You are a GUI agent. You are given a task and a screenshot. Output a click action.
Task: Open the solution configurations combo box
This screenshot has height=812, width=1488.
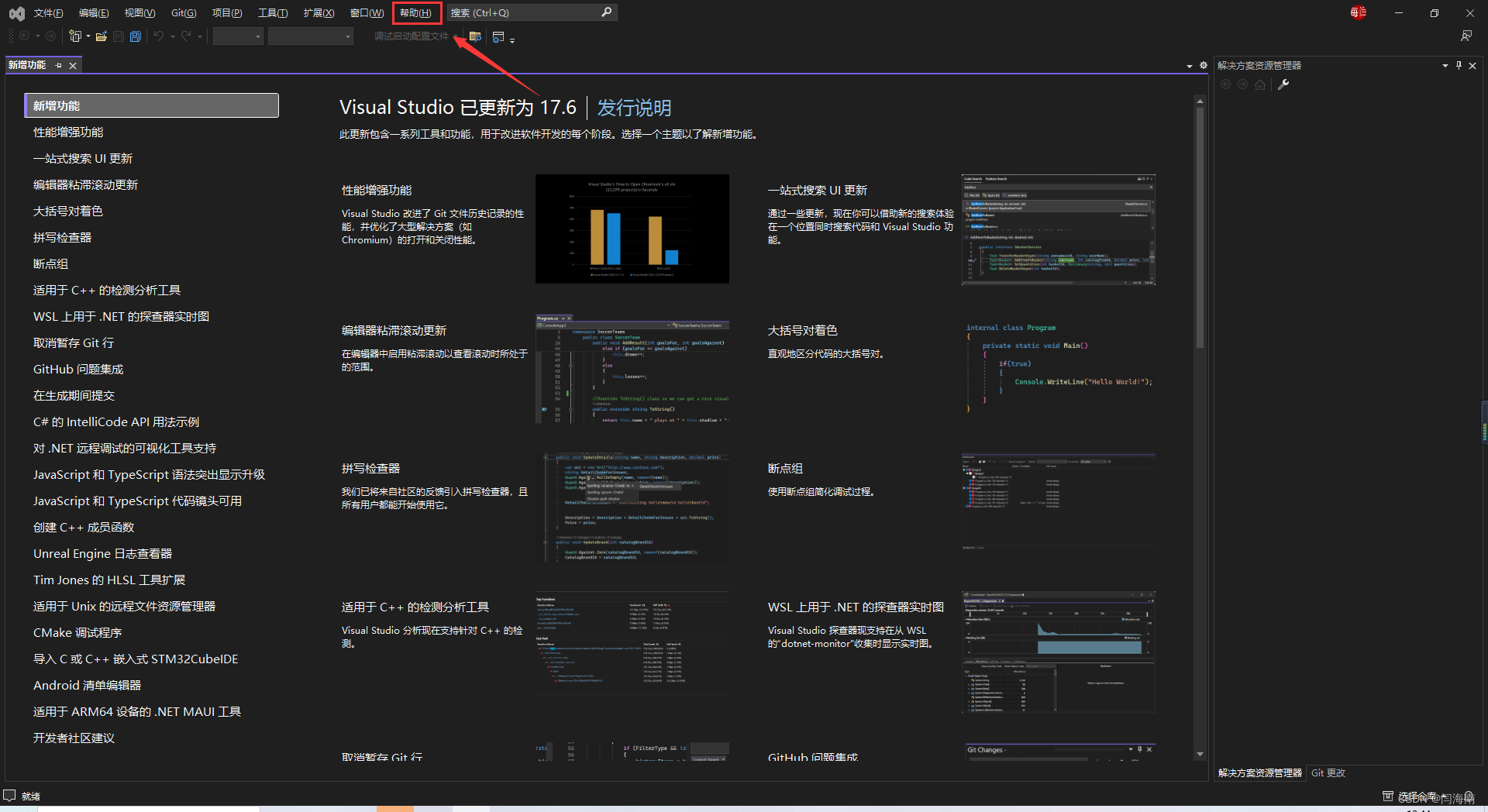click(x=239, y=36)
